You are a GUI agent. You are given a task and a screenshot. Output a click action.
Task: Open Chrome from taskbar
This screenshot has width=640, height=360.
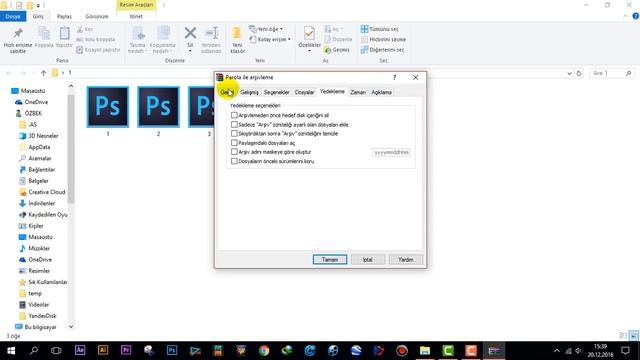264,351
